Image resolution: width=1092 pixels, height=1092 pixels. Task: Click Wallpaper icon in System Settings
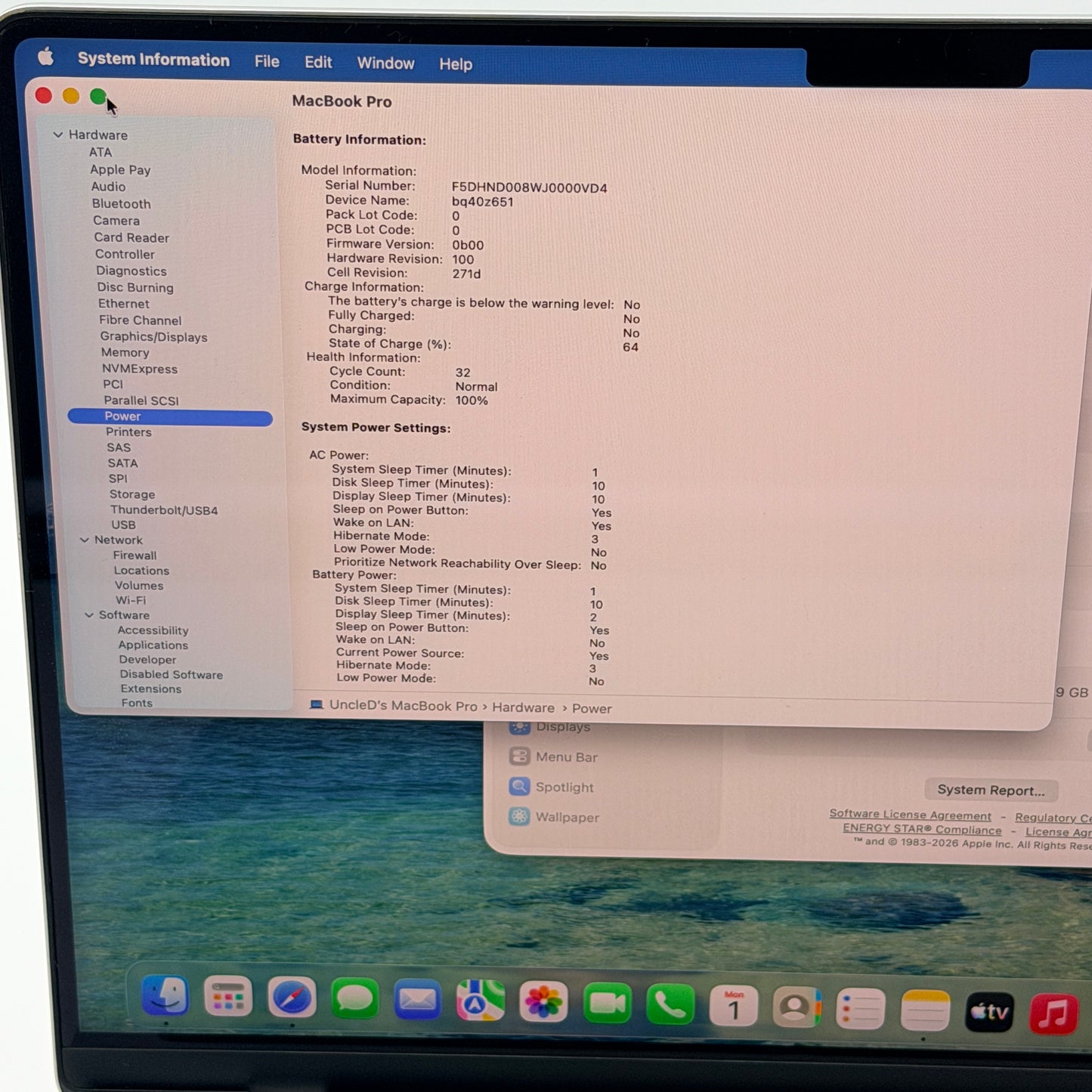pos(520,817)
